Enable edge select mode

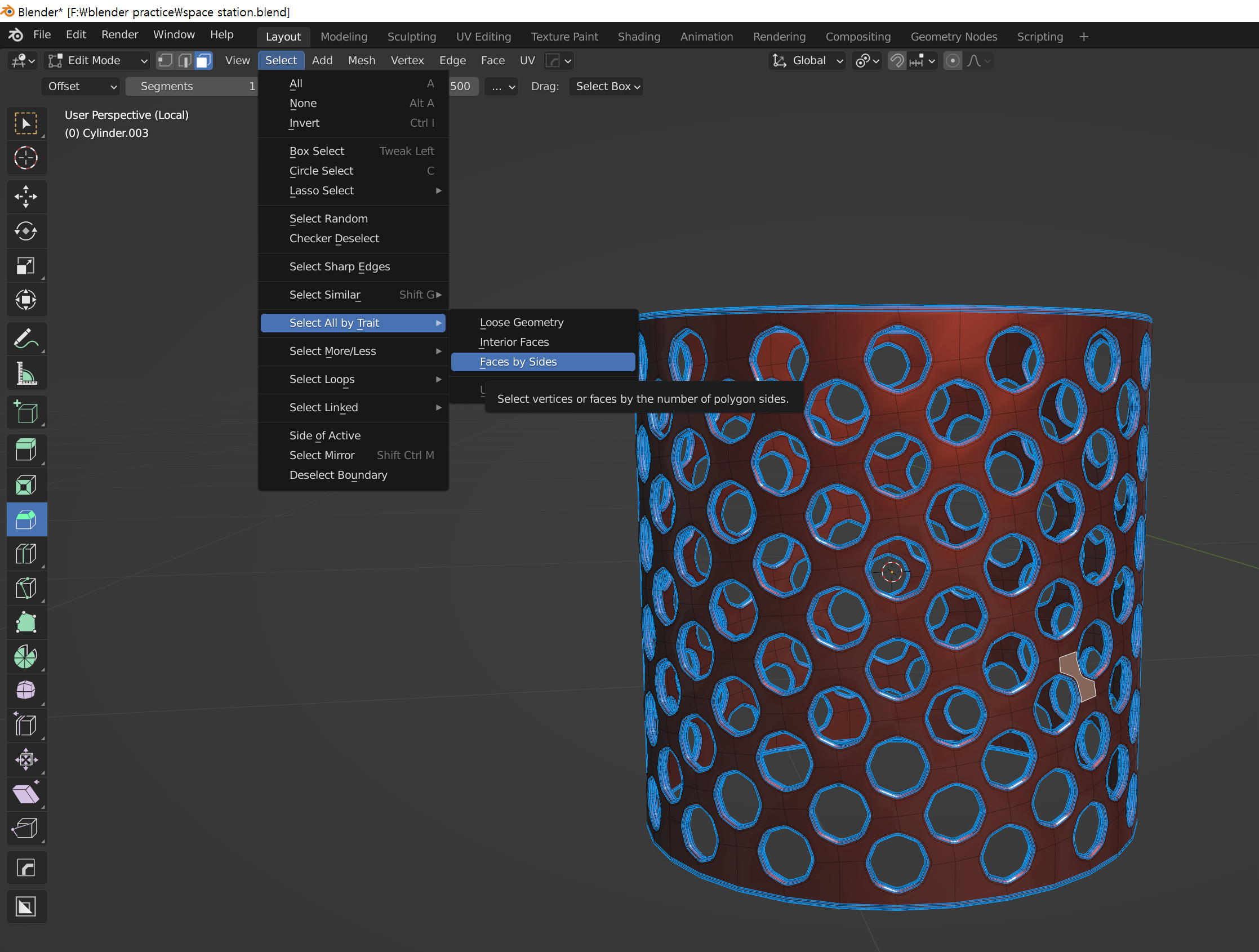coord(184,60)
